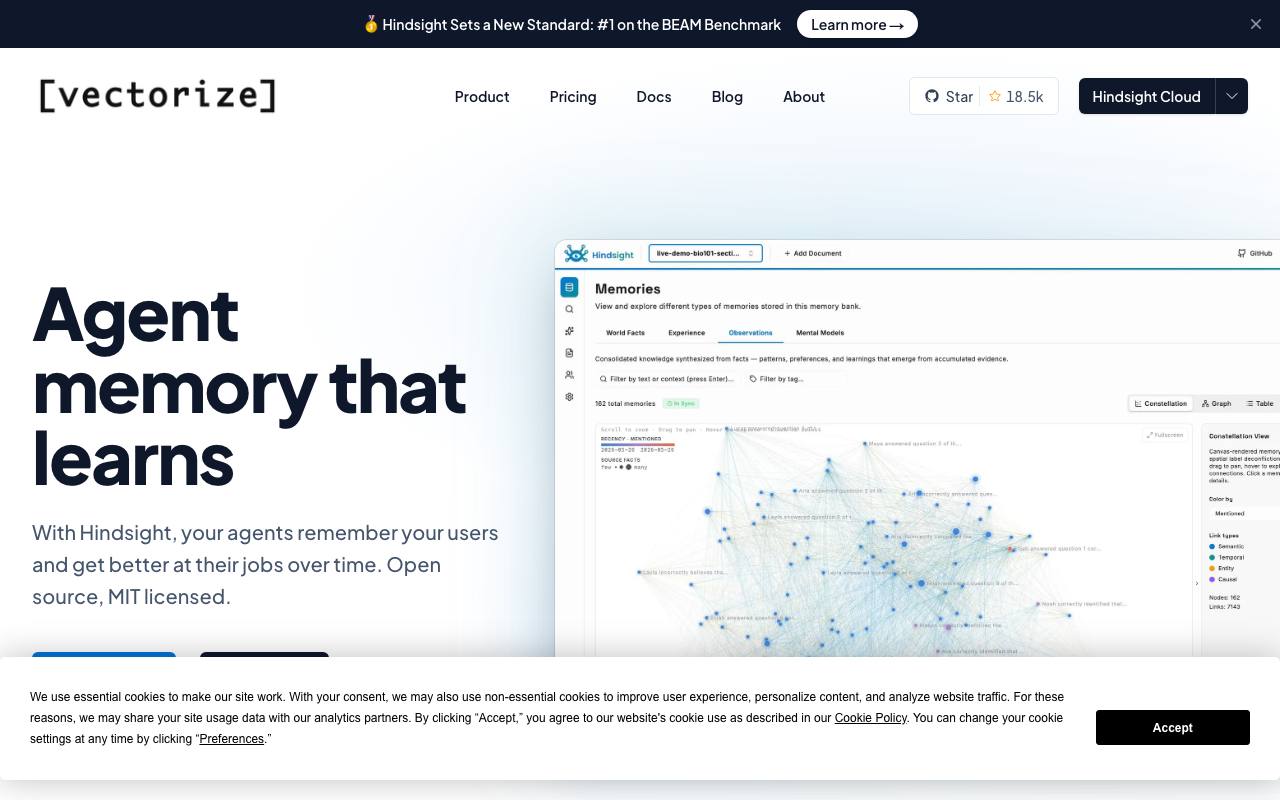
Task: Go to the vectorize logo homepage
Action: (x=158, y=96)
